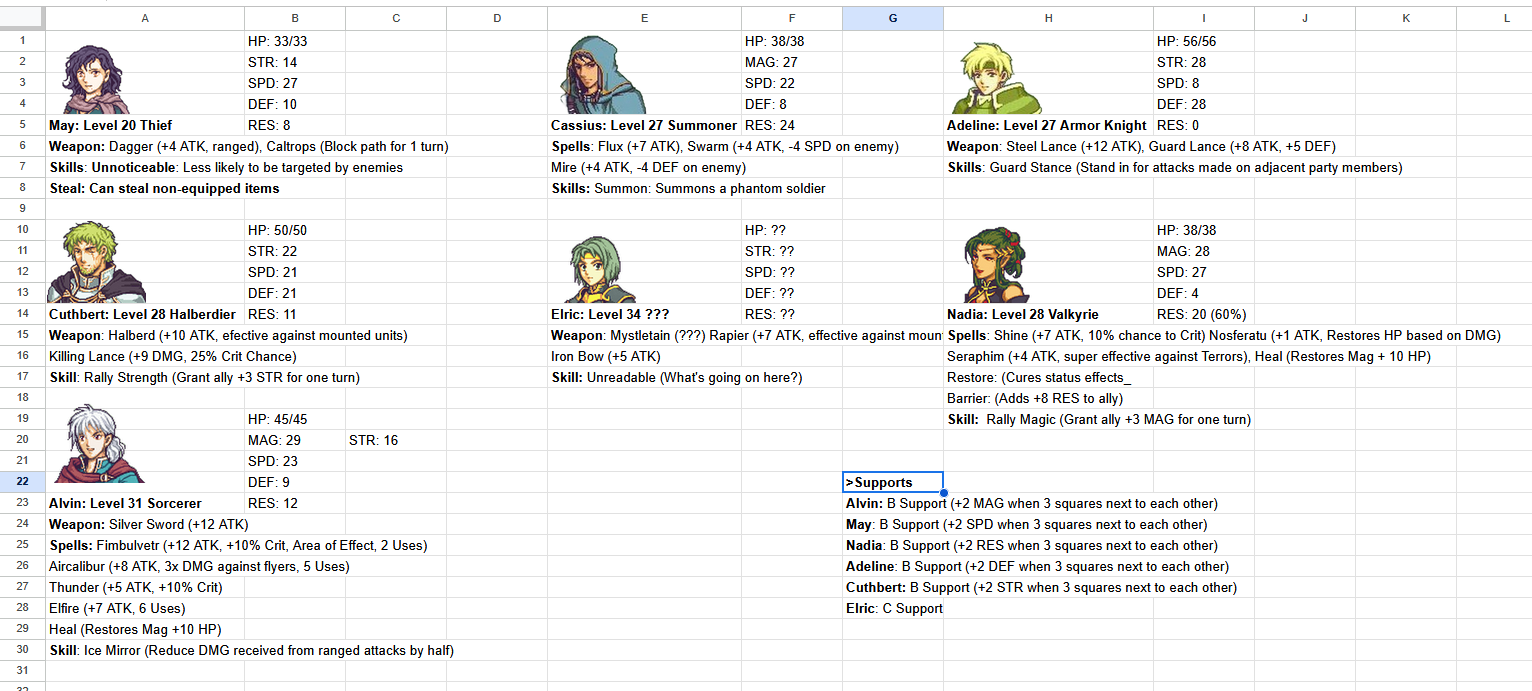
Task: Click column B header
Action: coord(295,18)
